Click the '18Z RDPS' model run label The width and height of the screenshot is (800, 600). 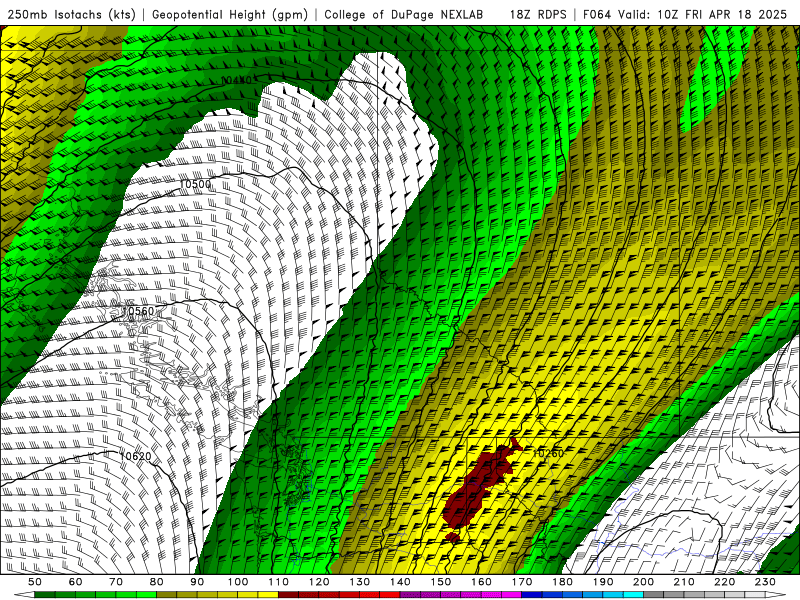tap(538, 14)
